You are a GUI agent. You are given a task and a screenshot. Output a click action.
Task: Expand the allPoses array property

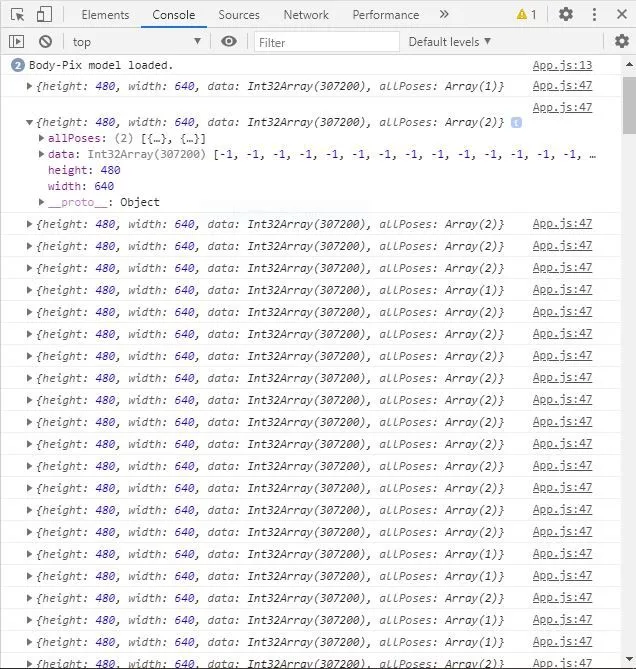41,138
